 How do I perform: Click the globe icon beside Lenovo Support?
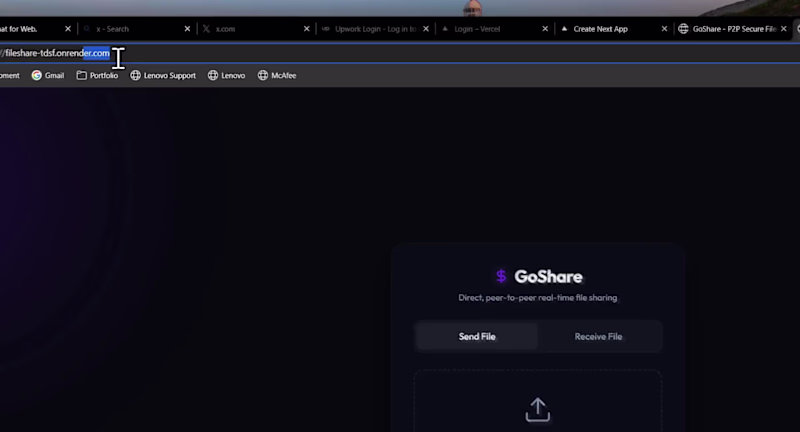[135, 75]
